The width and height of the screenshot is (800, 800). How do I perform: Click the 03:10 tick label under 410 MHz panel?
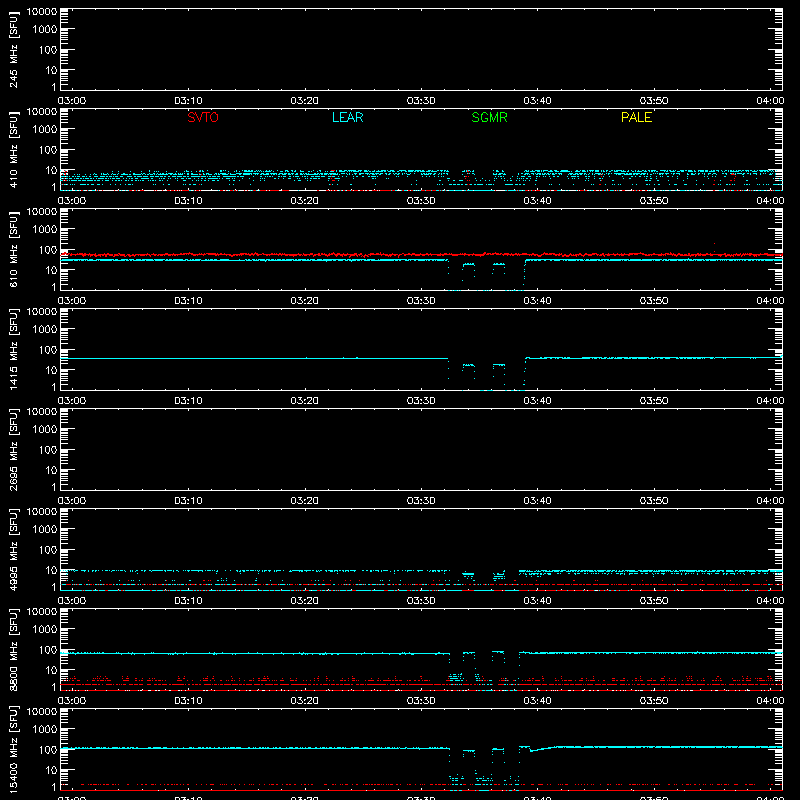pyautogui.click(x=188, y=201)
